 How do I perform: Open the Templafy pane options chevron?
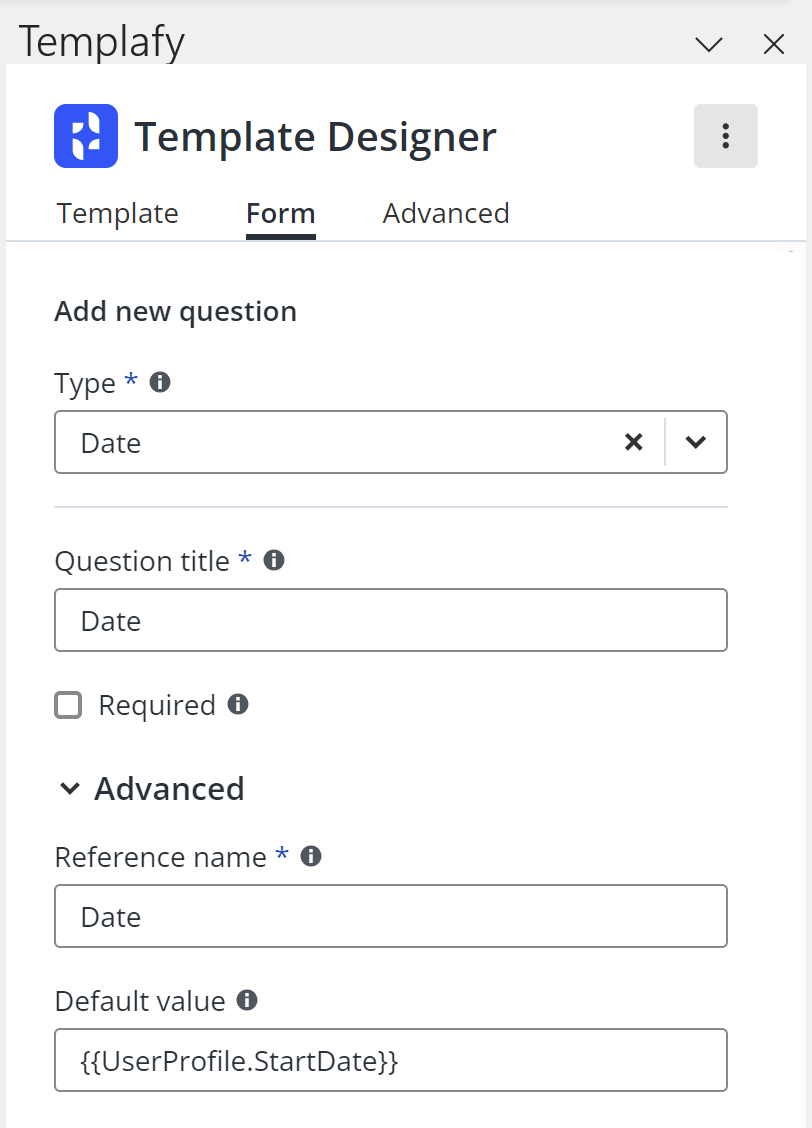click(x=709, y=45)
